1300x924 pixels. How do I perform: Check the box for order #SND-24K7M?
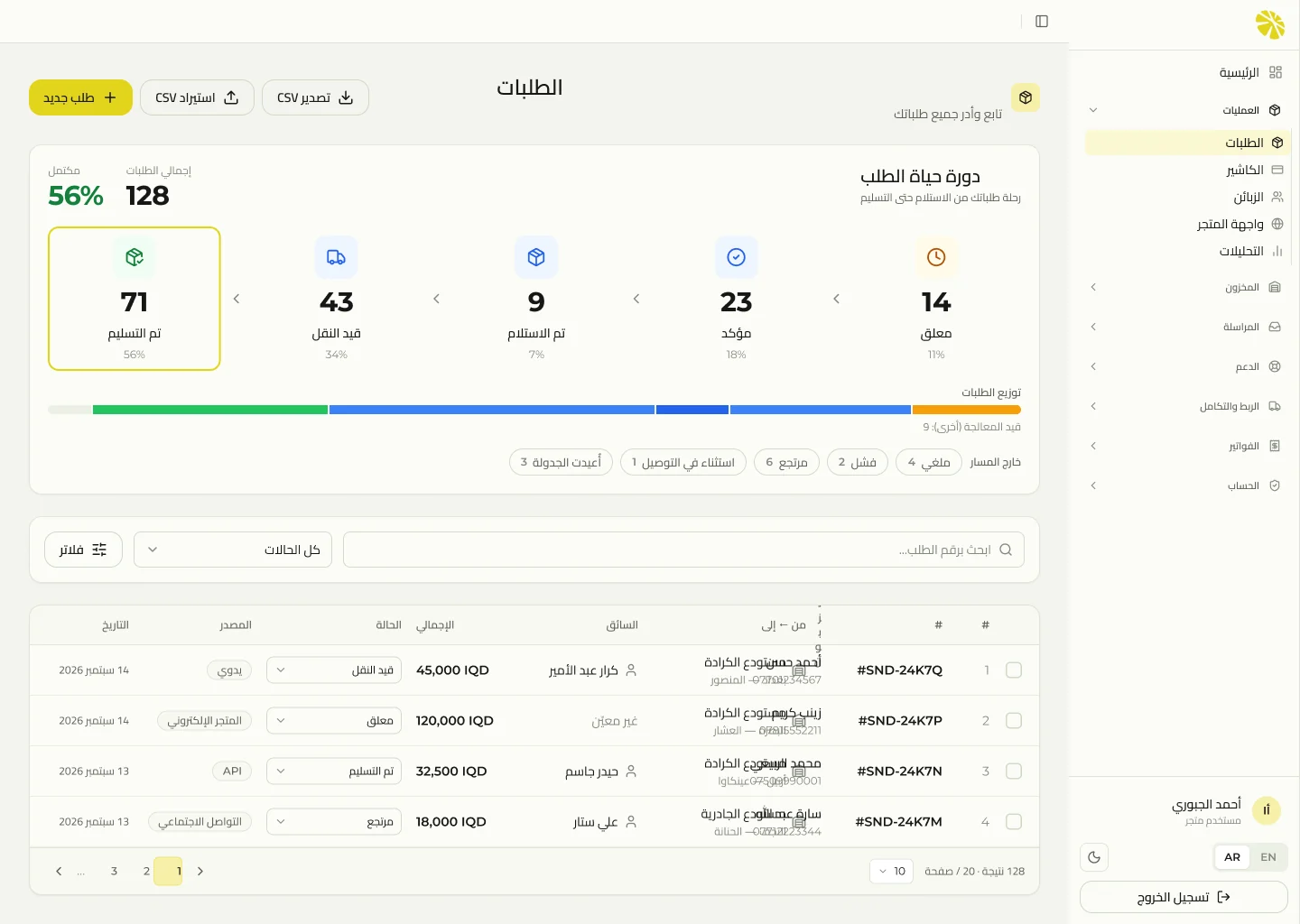[x=1014, y=822]
